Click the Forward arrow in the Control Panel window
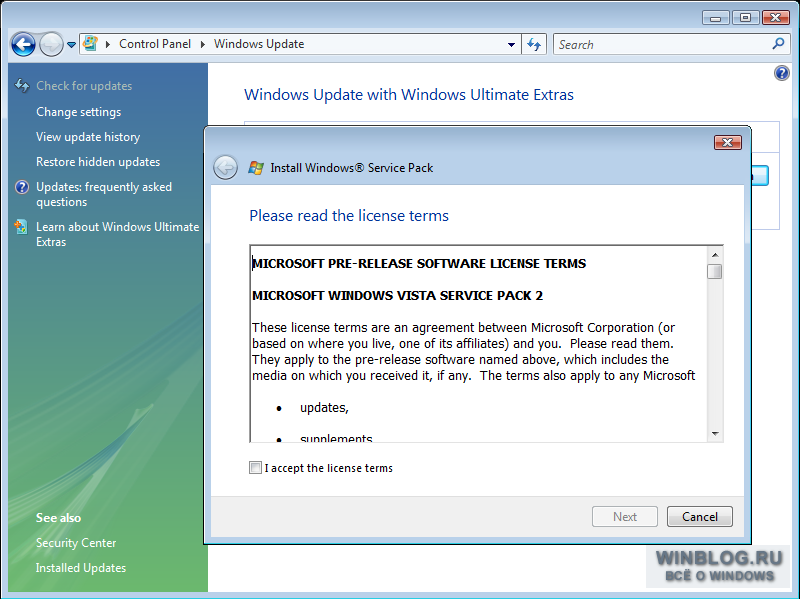 51,44
